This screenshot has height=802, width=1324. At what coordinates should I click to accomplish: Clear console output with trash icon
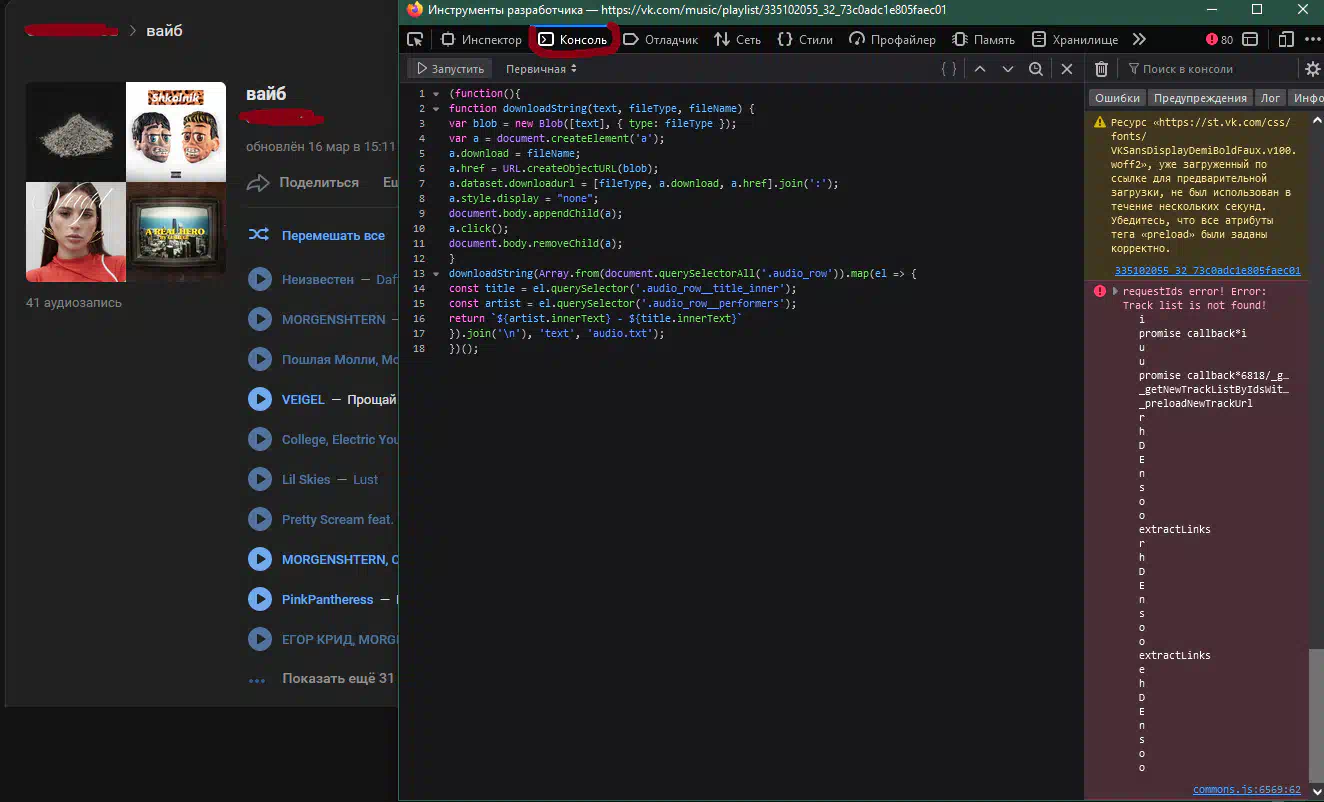pos(1101,69)
